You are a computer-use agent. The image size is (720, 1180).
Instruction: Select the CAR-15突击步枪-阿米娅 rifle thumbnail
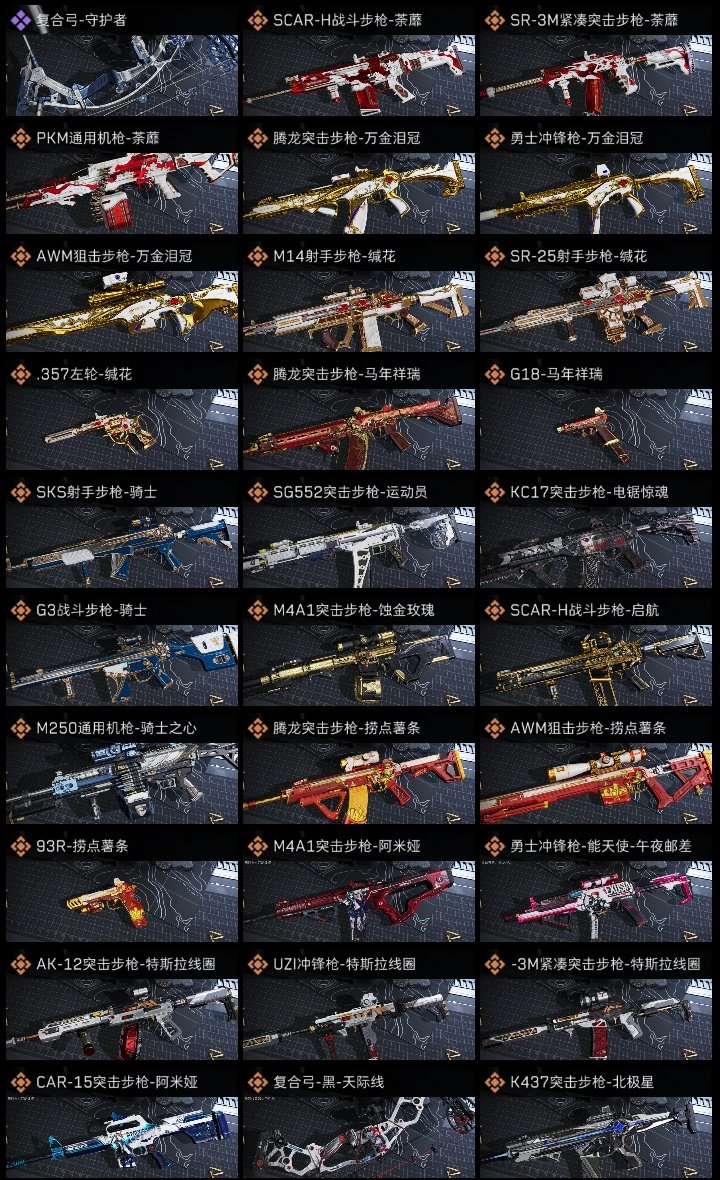[x=122, y=1138]
